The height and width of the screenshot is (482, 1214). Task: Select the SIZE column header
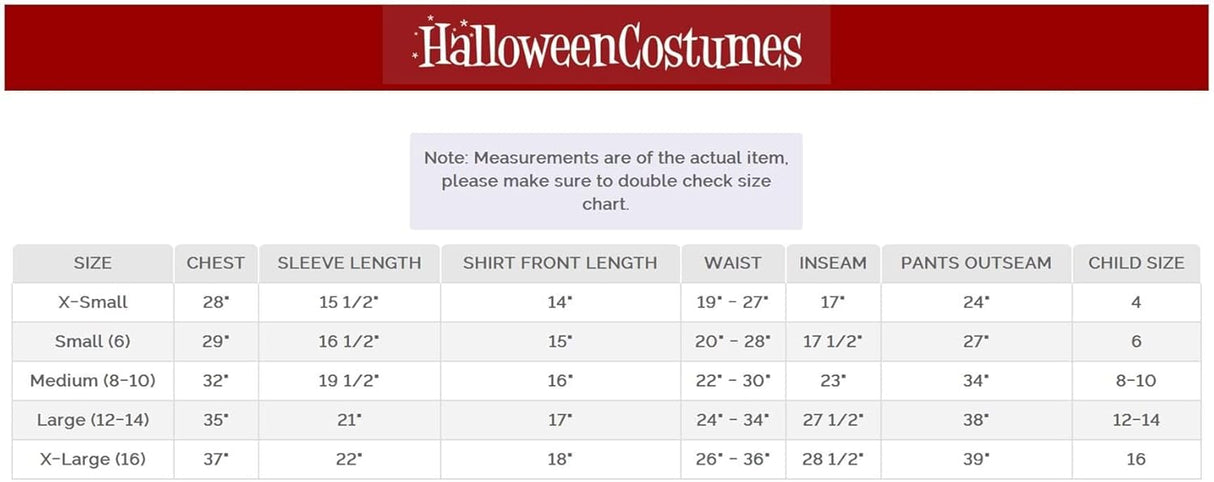pos(93,263)
